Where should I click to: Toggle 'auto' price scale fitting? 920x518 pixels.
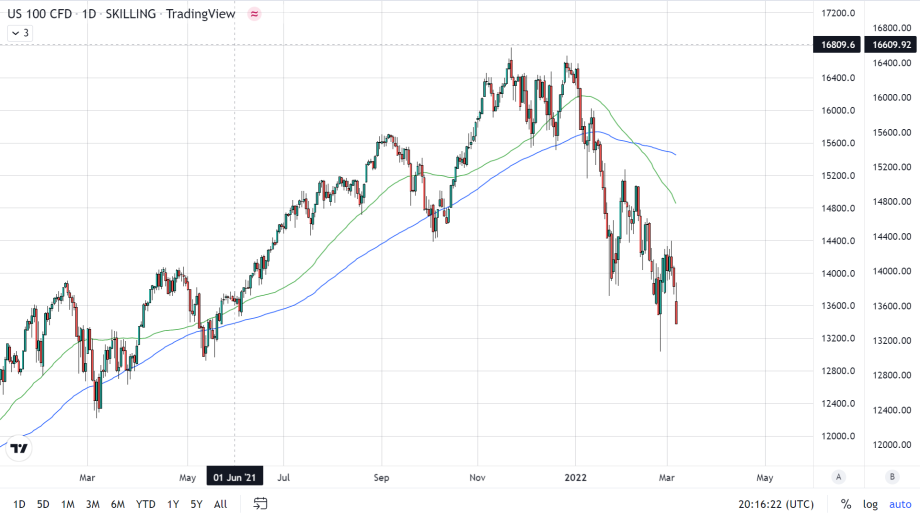point(900,504)
